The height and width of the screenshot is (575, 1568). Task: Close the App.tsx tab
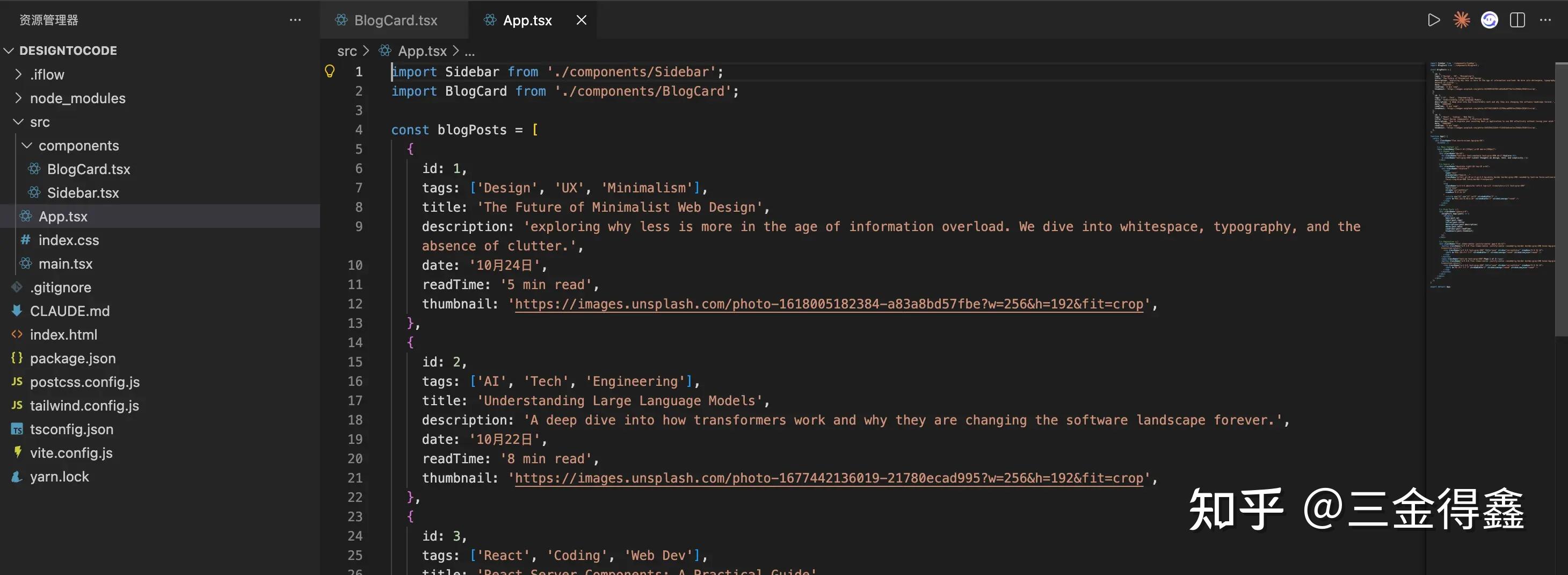click(x=582, y=20)
